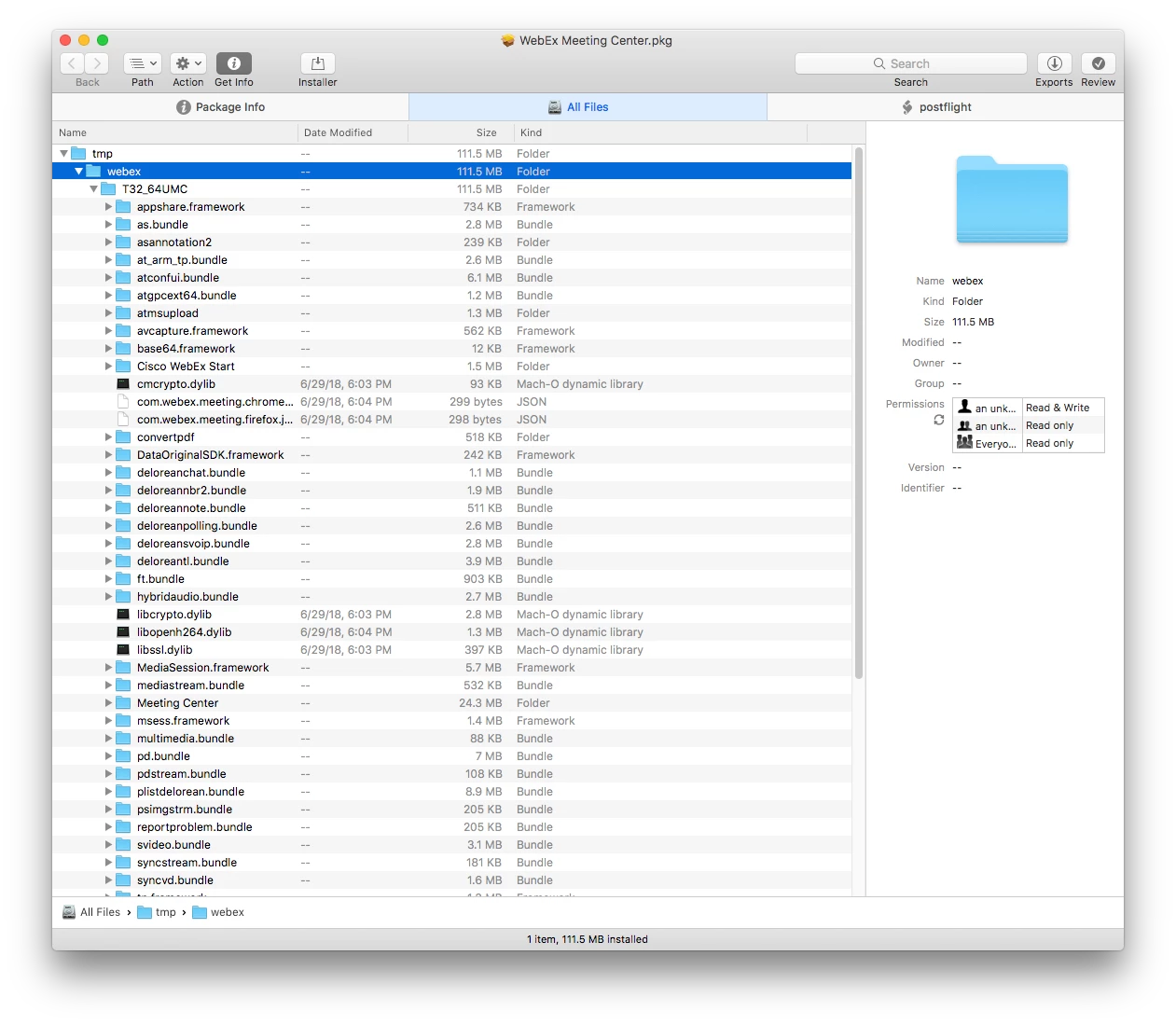The width and height of the screenshot is (1176, 1025).
Task: Click the file list vertical scrollbar
Action: pyautogui.click(x=858, y=412)
